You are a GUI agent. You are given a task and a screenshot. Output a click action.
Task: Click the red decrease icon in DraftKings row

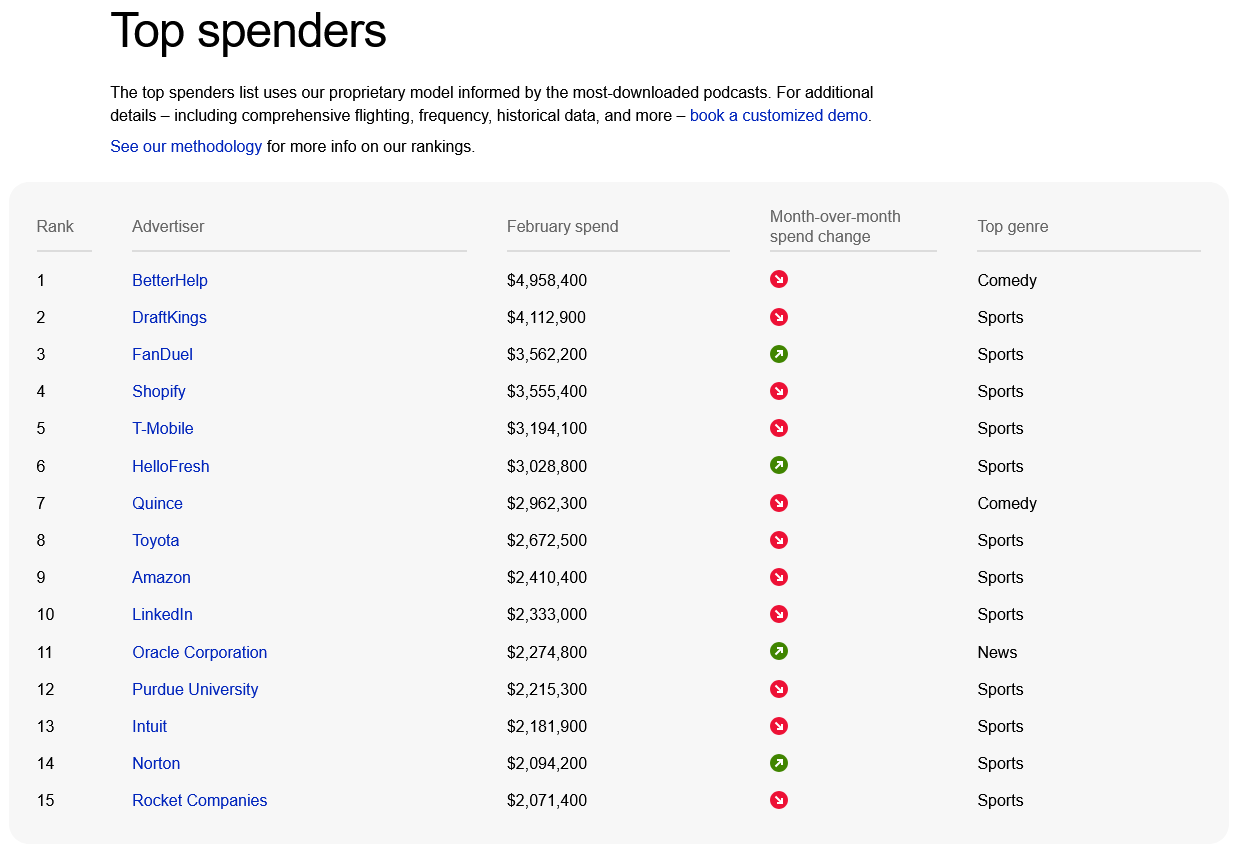tap(779, 317)
